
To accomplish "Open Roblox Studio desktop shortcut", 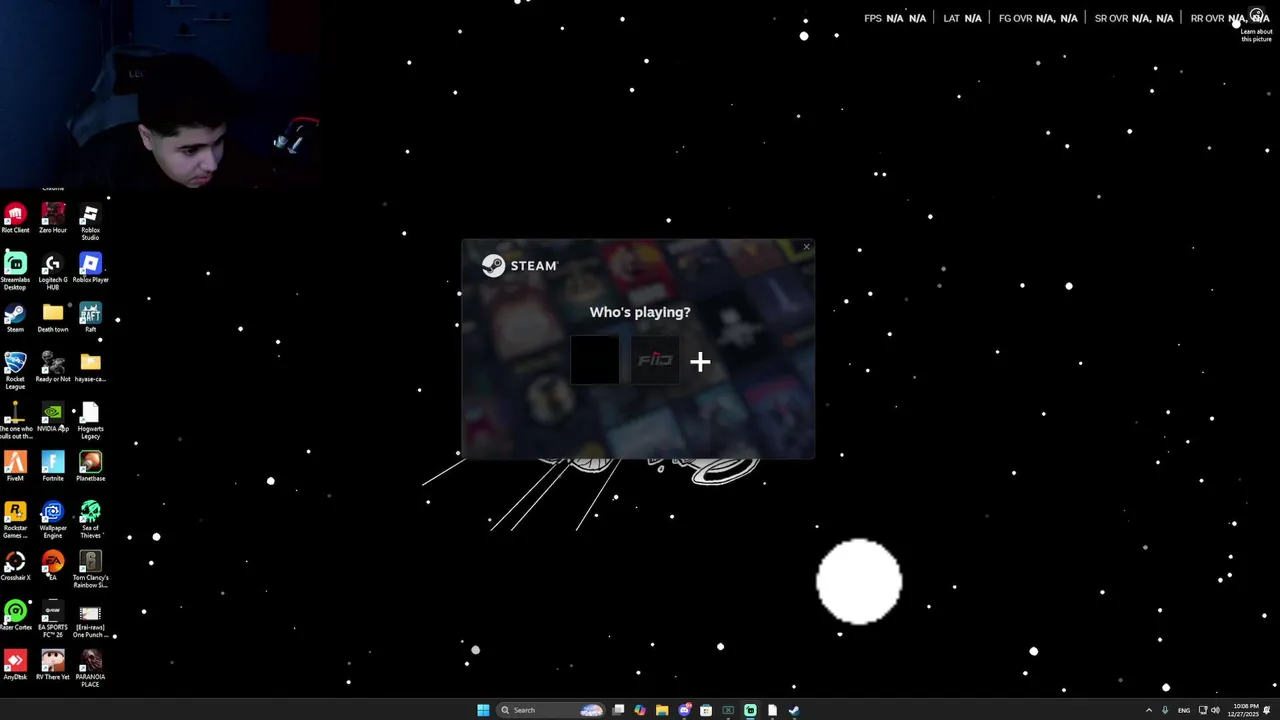I will [90, 222].
